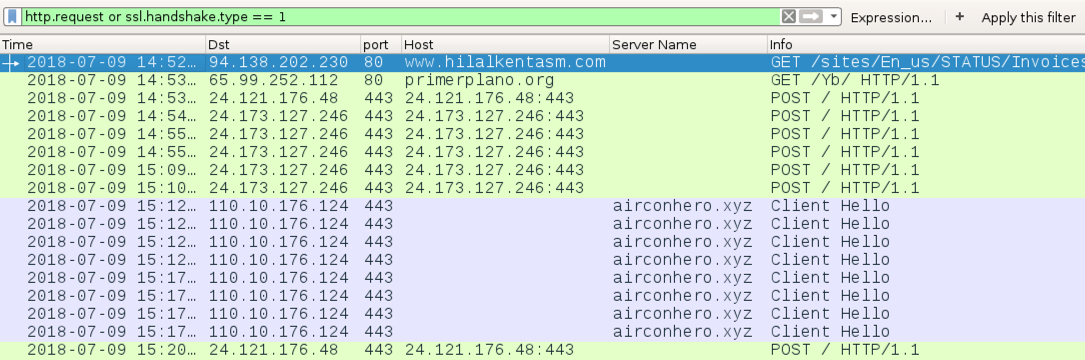Click the port column header

(x=381, y=44)
